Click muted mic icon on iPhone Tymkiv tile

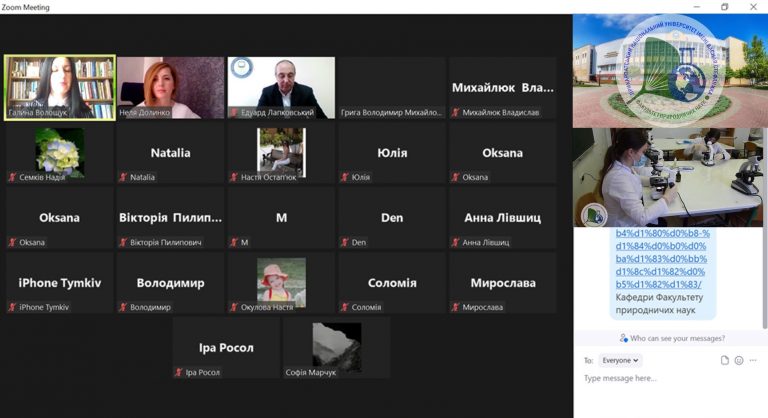pos(12,307)
